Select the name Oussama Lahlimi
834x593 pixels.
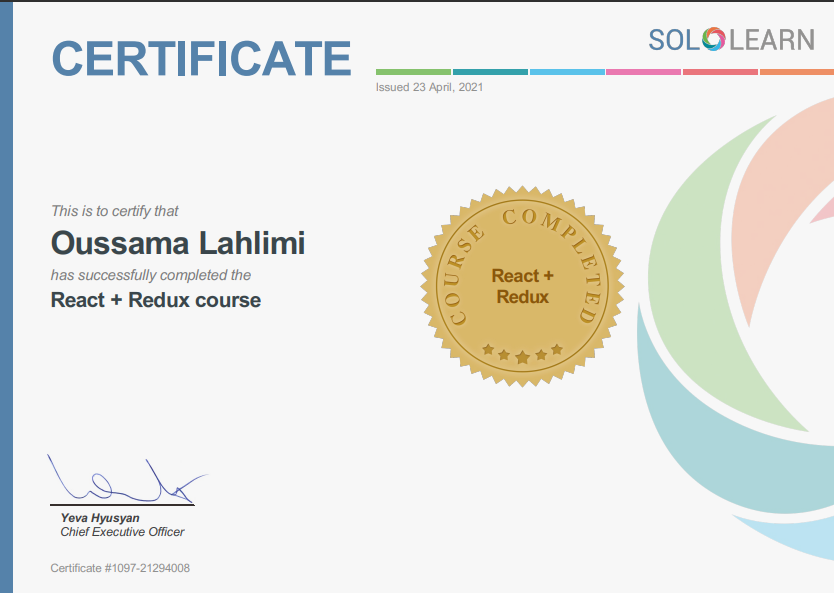coord(178,243)
